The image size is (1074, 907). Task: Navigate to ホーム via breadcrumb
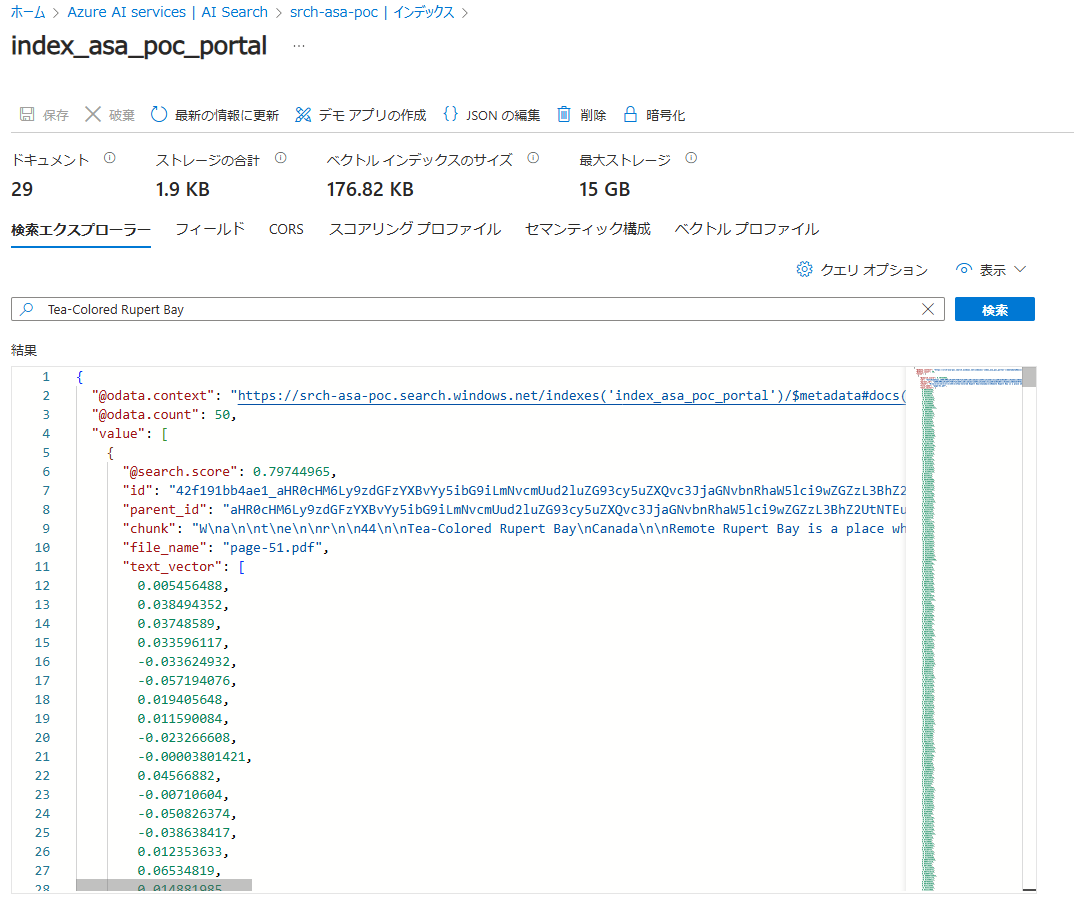[x=27, y=11]
